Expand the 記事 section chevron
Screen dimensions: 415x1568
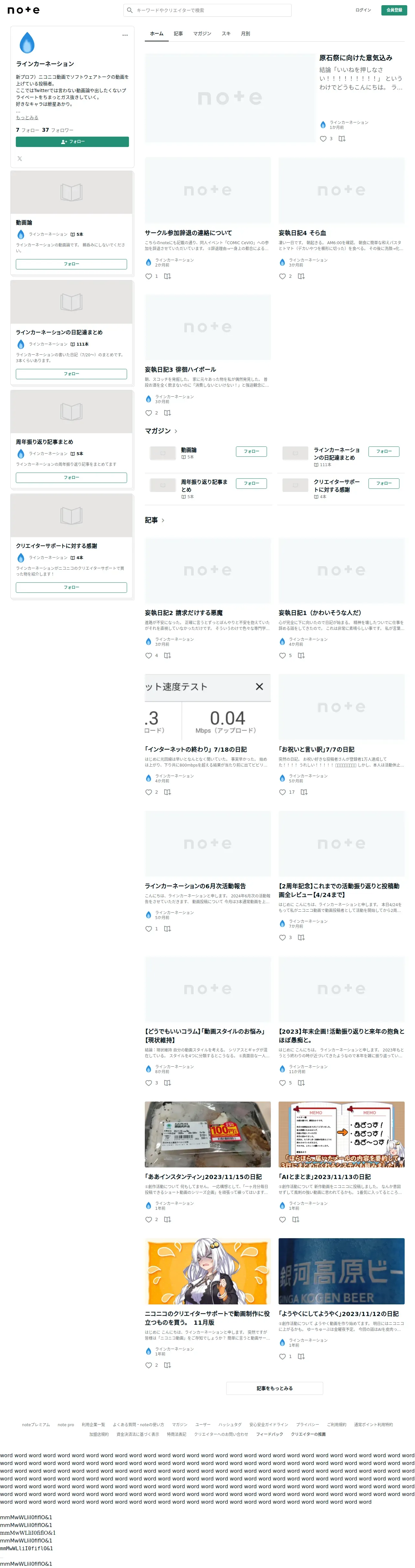point(163,520)
